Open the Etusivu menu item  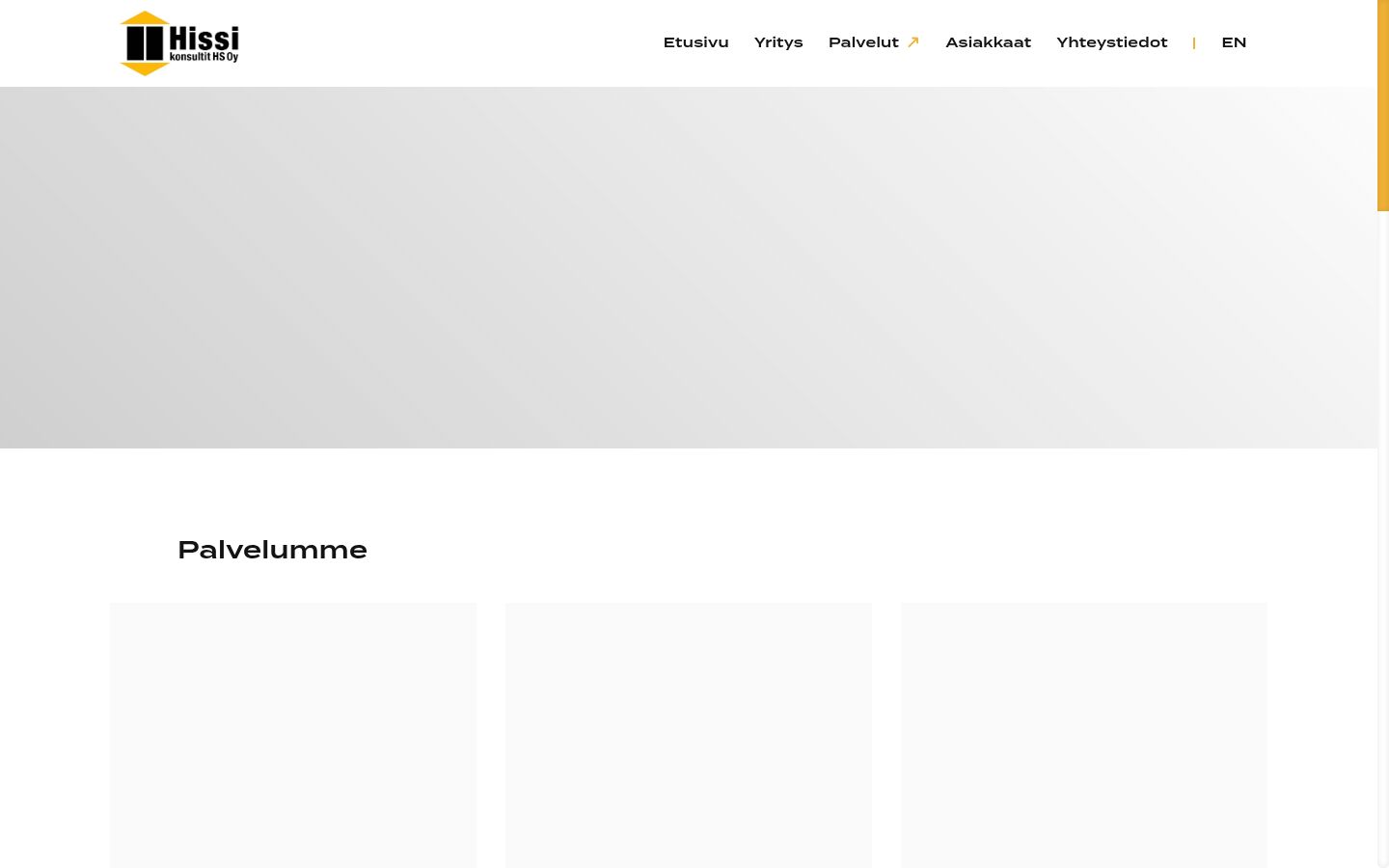[695, 42]
